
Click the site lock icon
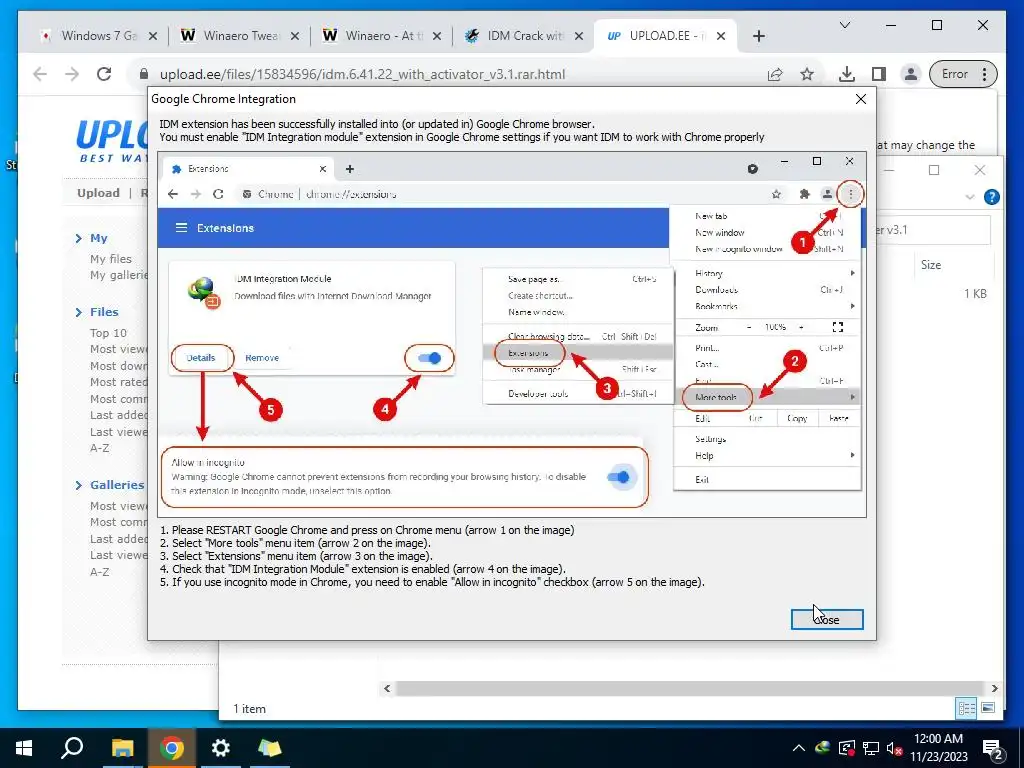144,74
